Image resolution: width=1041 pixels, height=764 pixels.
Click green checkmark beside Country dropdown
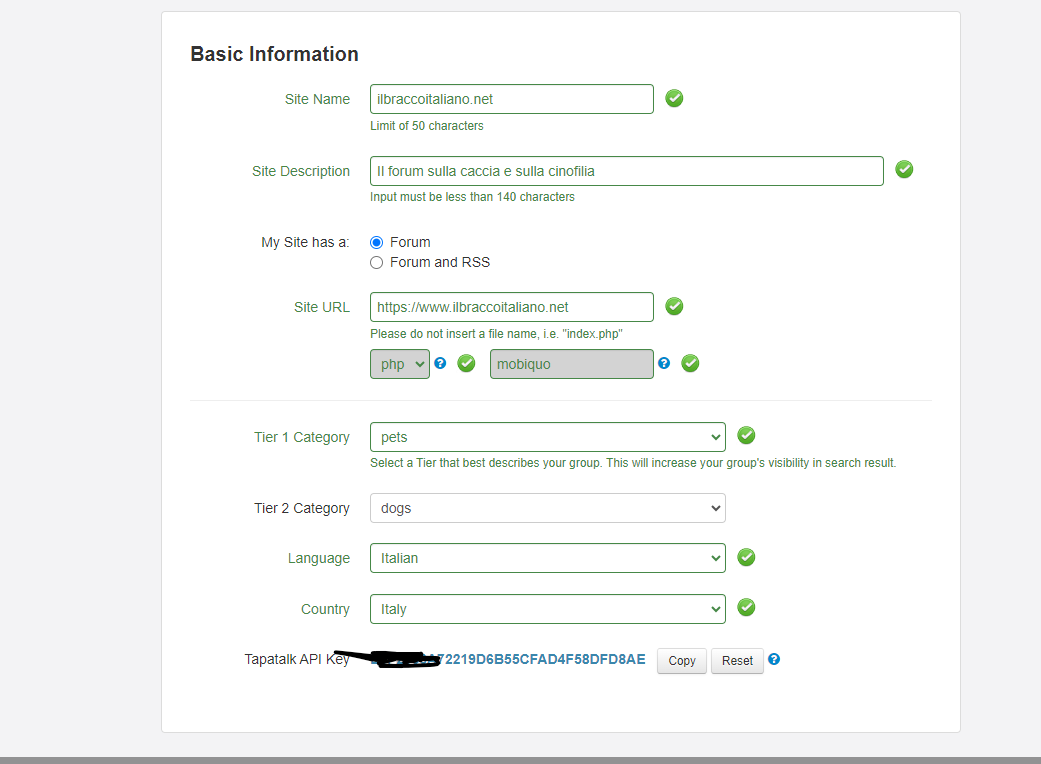tap(746, 608)
